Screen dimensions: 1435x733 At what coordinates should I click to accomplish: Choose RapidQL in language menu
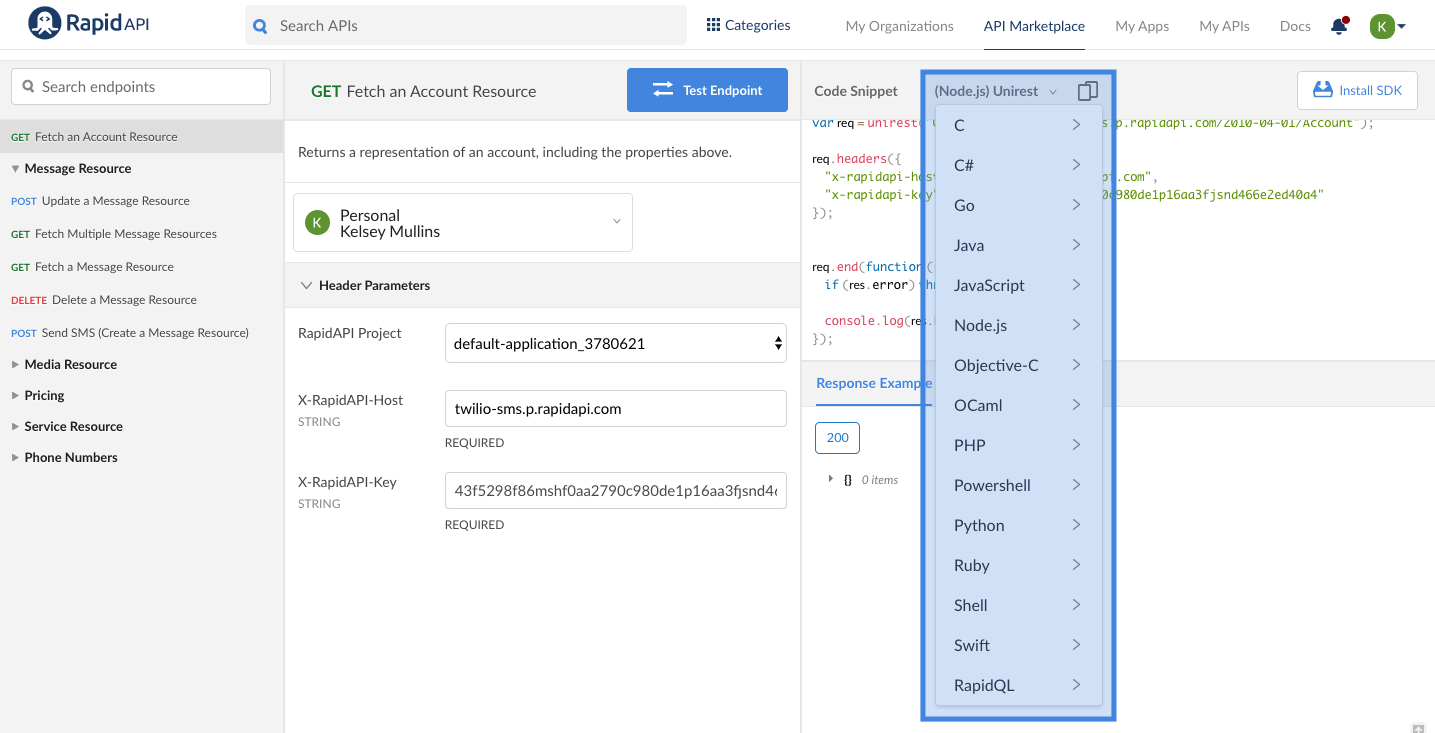pyautogui.click(x=1018, y=685)
